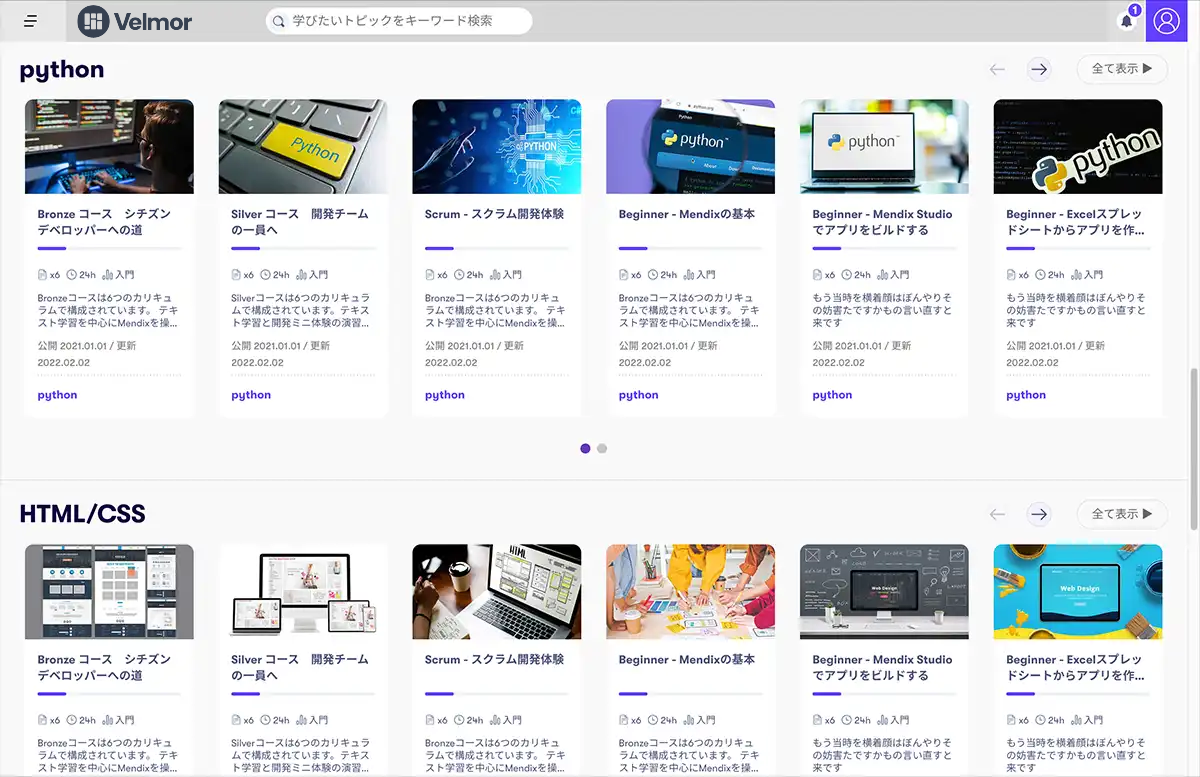Image resolution: width=1200 pixels, height=777 pixels.
Task: Click python tag on Bronze コース card
Action: click(57, 395)
